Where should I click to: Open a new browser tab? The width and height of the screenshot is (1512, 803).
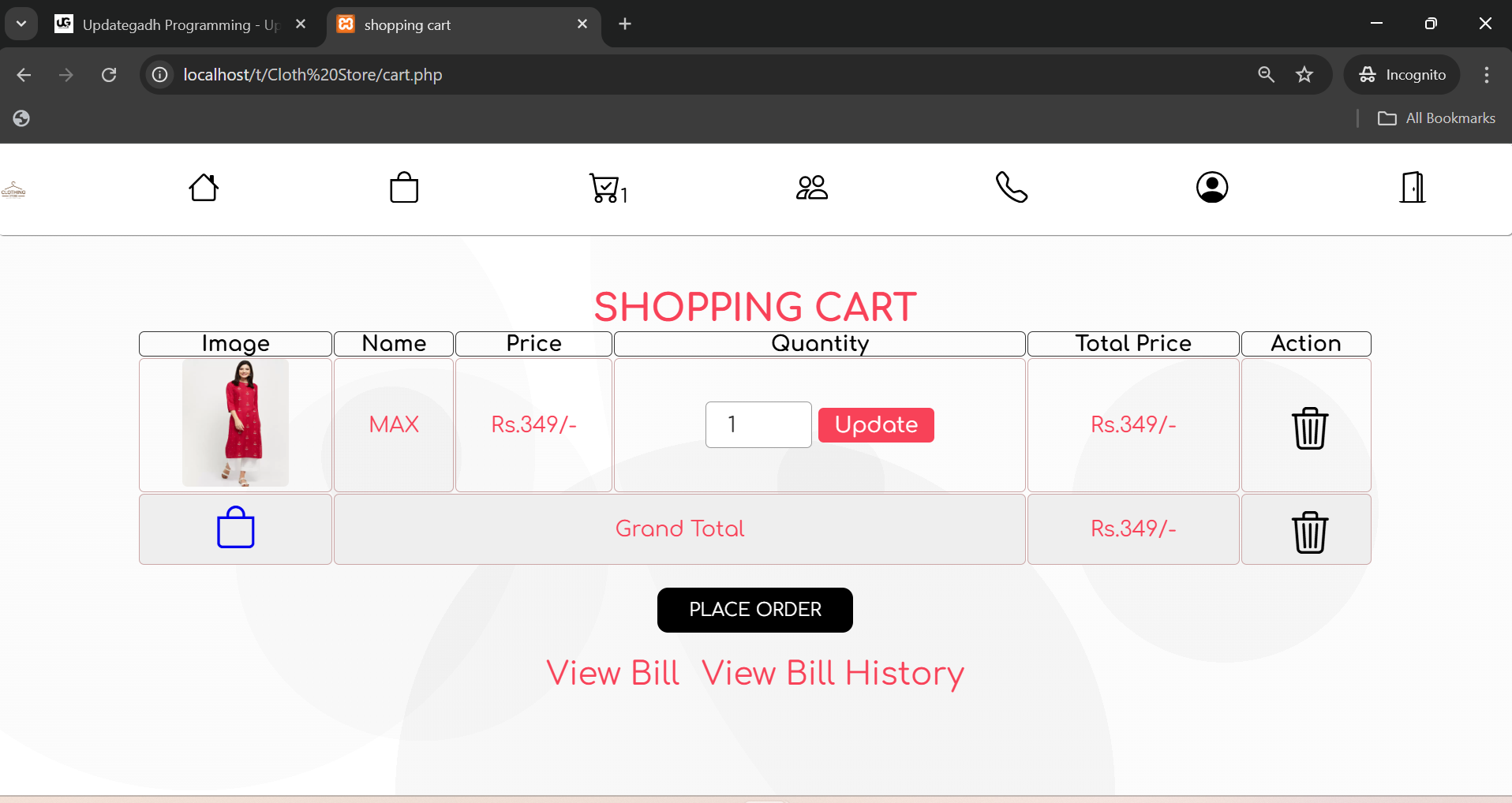pyautogui.click(x=625, y=24)
